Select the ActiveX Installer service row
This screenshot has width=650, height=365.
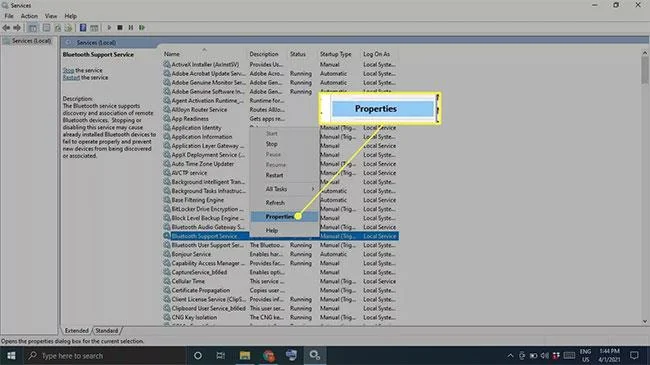click(x=281, y=65)
